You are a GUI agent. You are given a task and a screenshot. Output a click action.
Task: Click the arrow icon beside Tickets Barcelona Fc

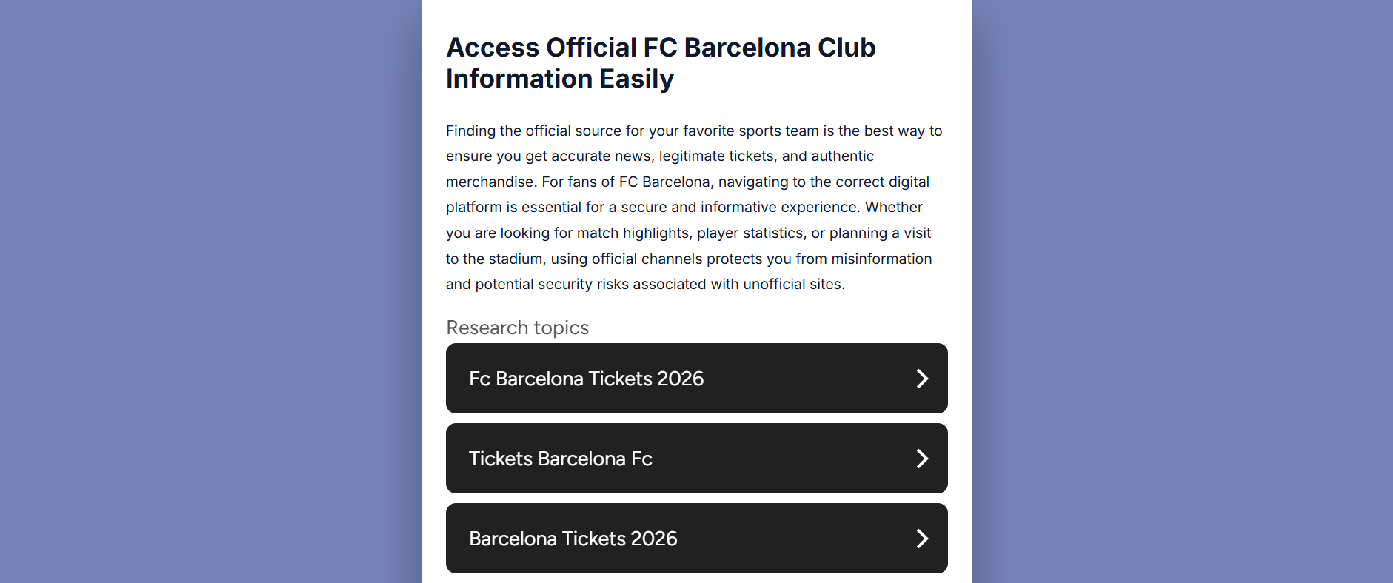click(x=922, y=458)
